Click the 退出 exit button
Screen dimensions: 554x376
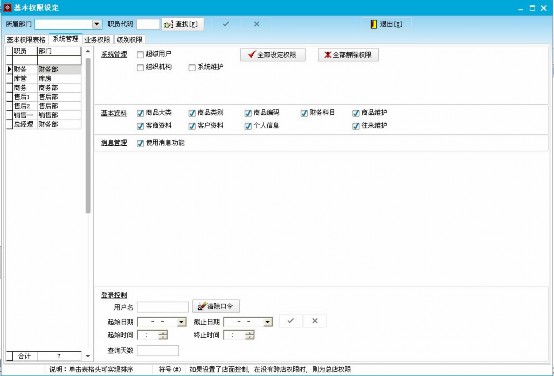pyautogui.click(x=386, y=24)
